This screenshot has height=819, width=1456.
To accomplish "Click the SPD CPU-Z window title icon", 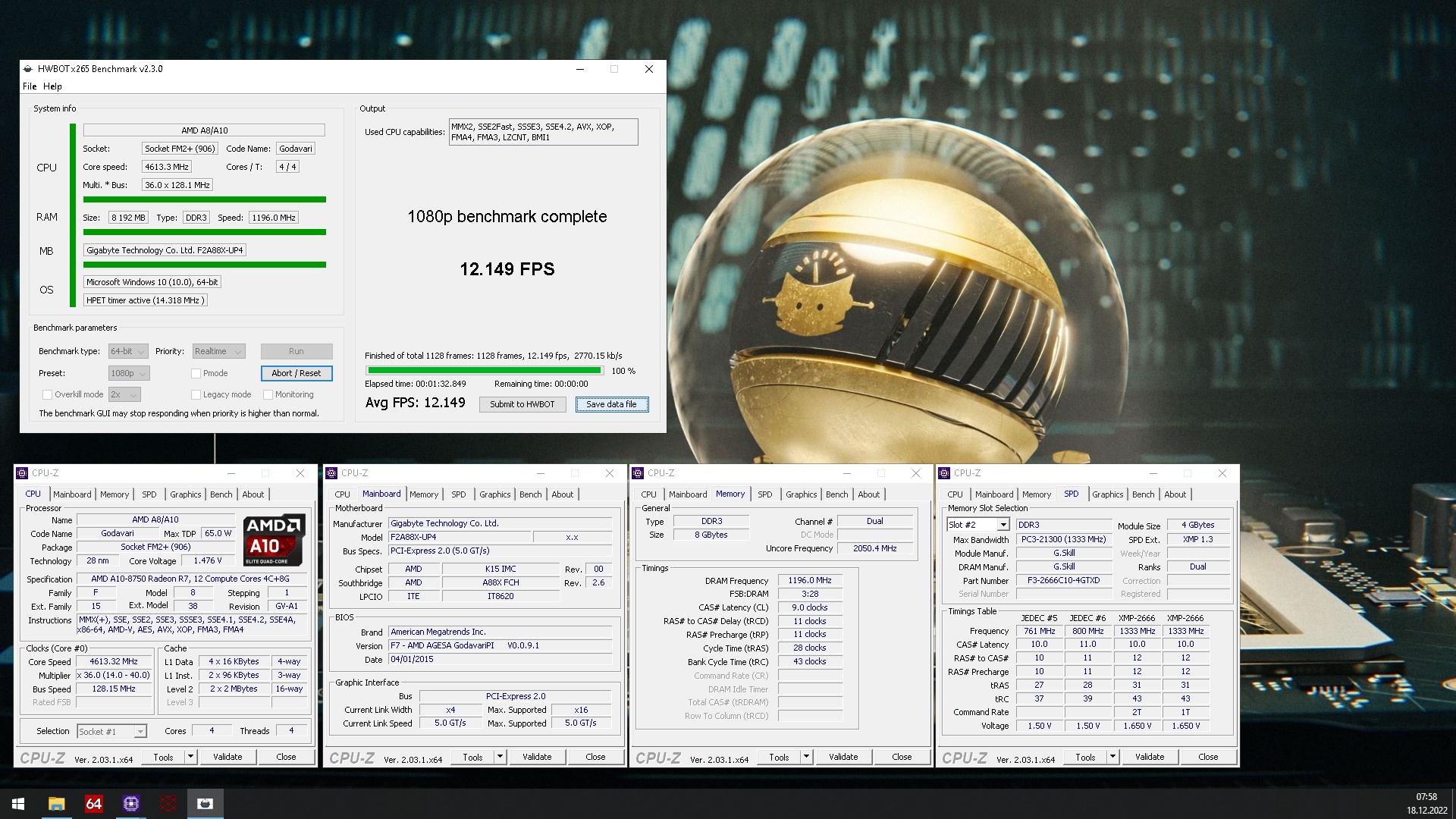I will [x=944, y=472].
